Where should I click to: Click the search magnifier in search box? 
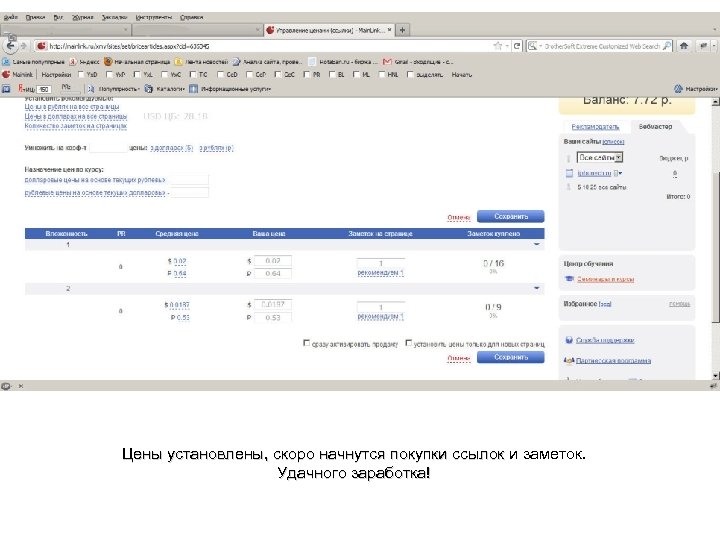[667, 46]
